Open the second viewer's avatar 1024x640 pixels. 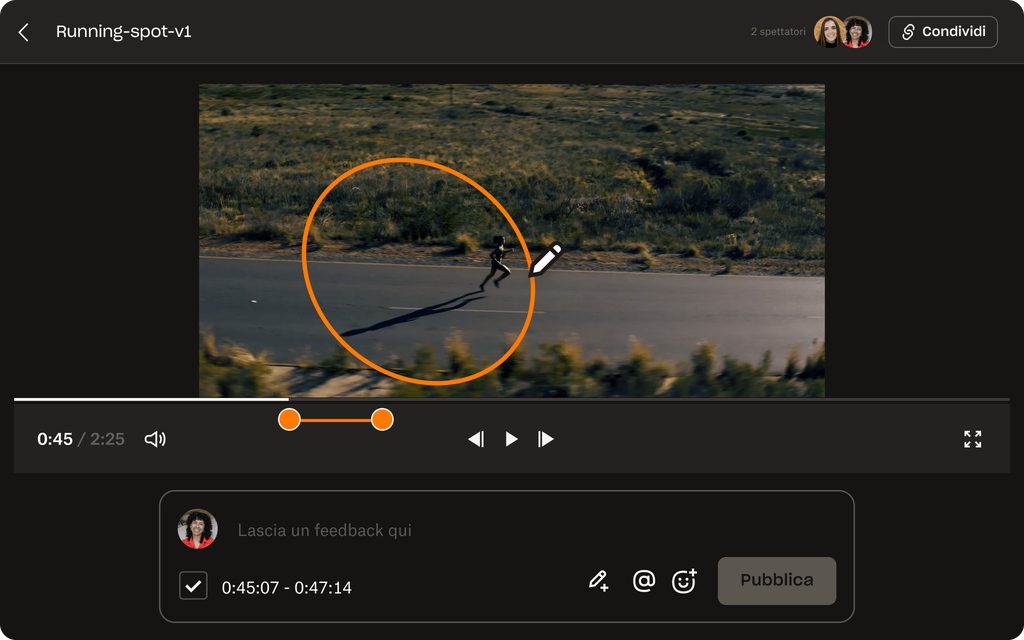[x=857, y=32]
